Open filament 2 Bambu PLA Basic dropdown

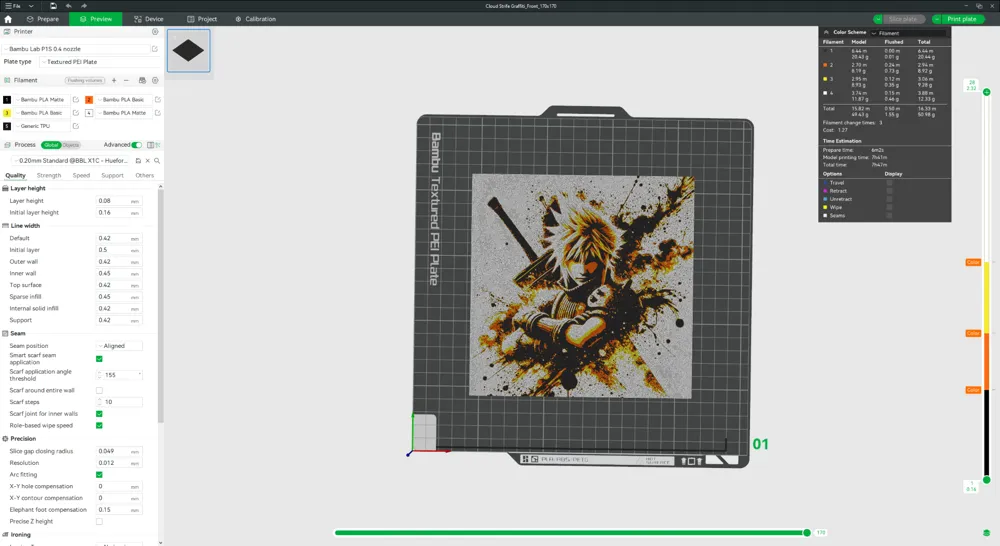click(x=124, y=100)
